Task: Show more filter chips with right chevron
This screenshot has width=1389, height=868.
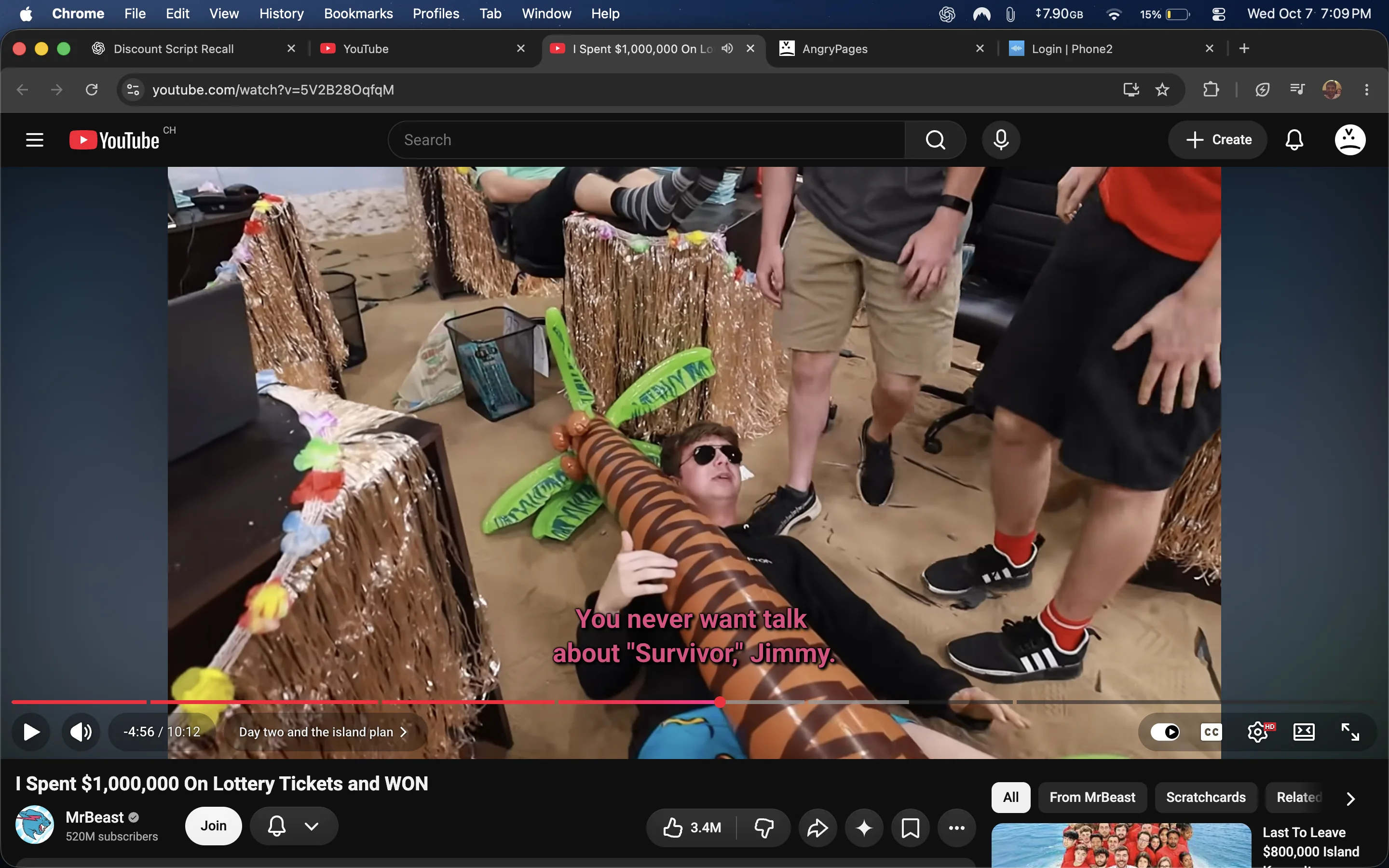Action: click(x=1350, y=798)
